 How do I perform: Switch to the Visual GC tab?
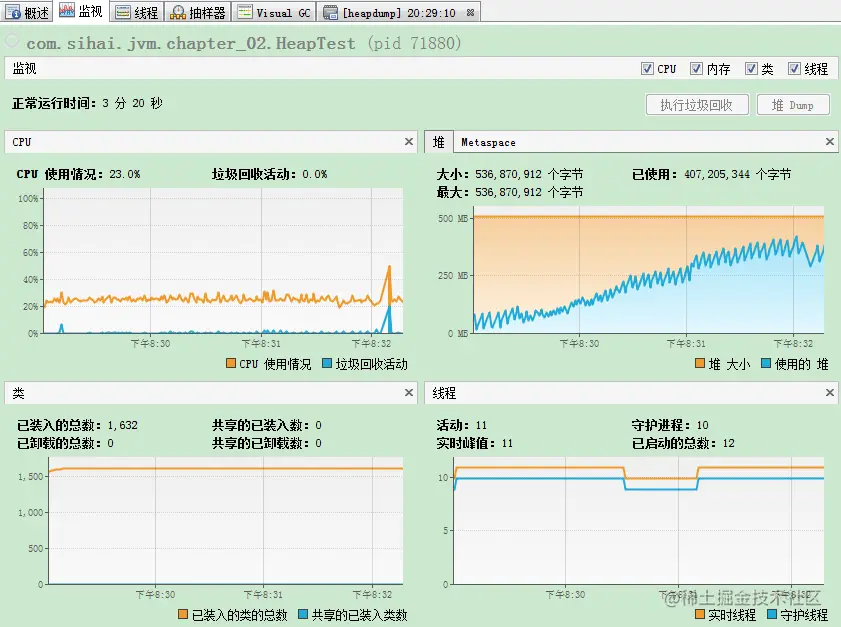point(274,12)
